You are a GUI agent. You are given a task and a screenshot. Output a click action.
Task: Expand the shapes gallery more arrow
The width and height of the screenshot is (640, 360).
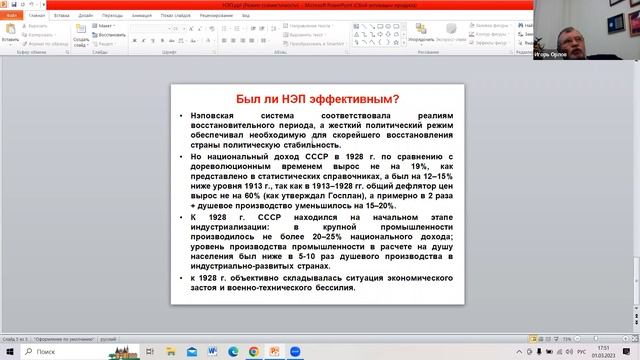pos(404,43)
